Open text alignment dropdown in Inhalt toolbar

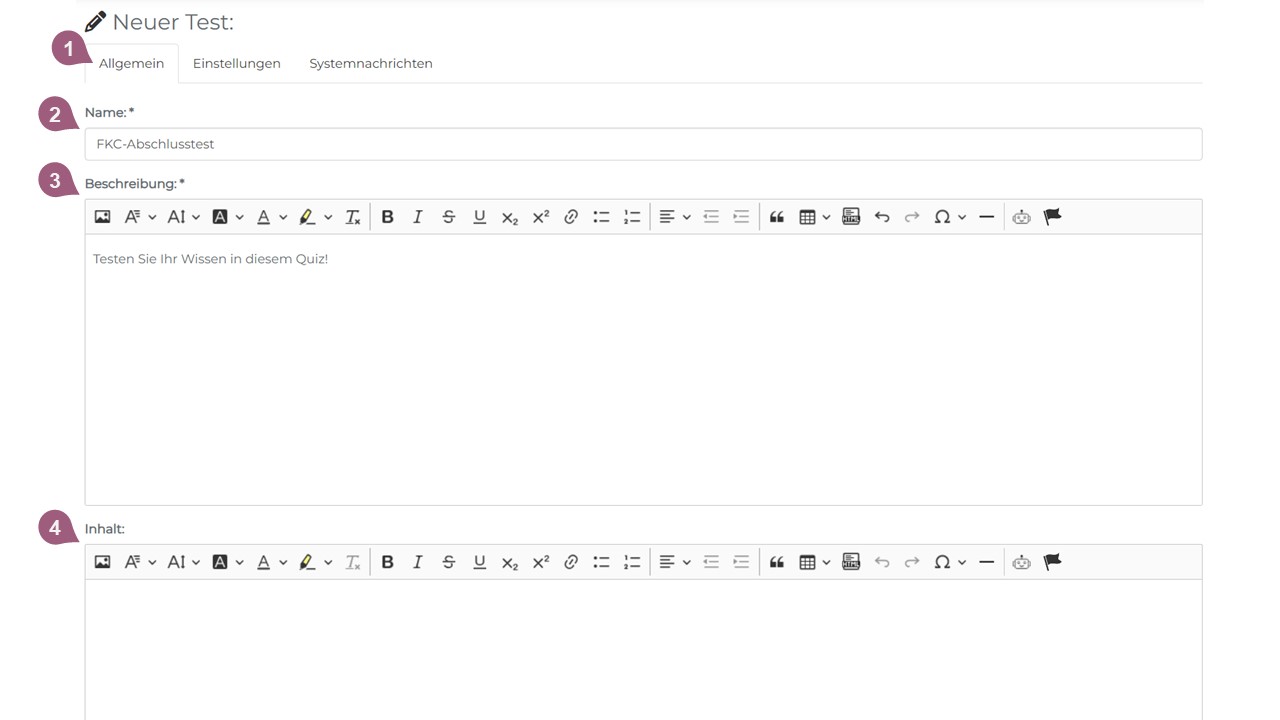point(674,562)
